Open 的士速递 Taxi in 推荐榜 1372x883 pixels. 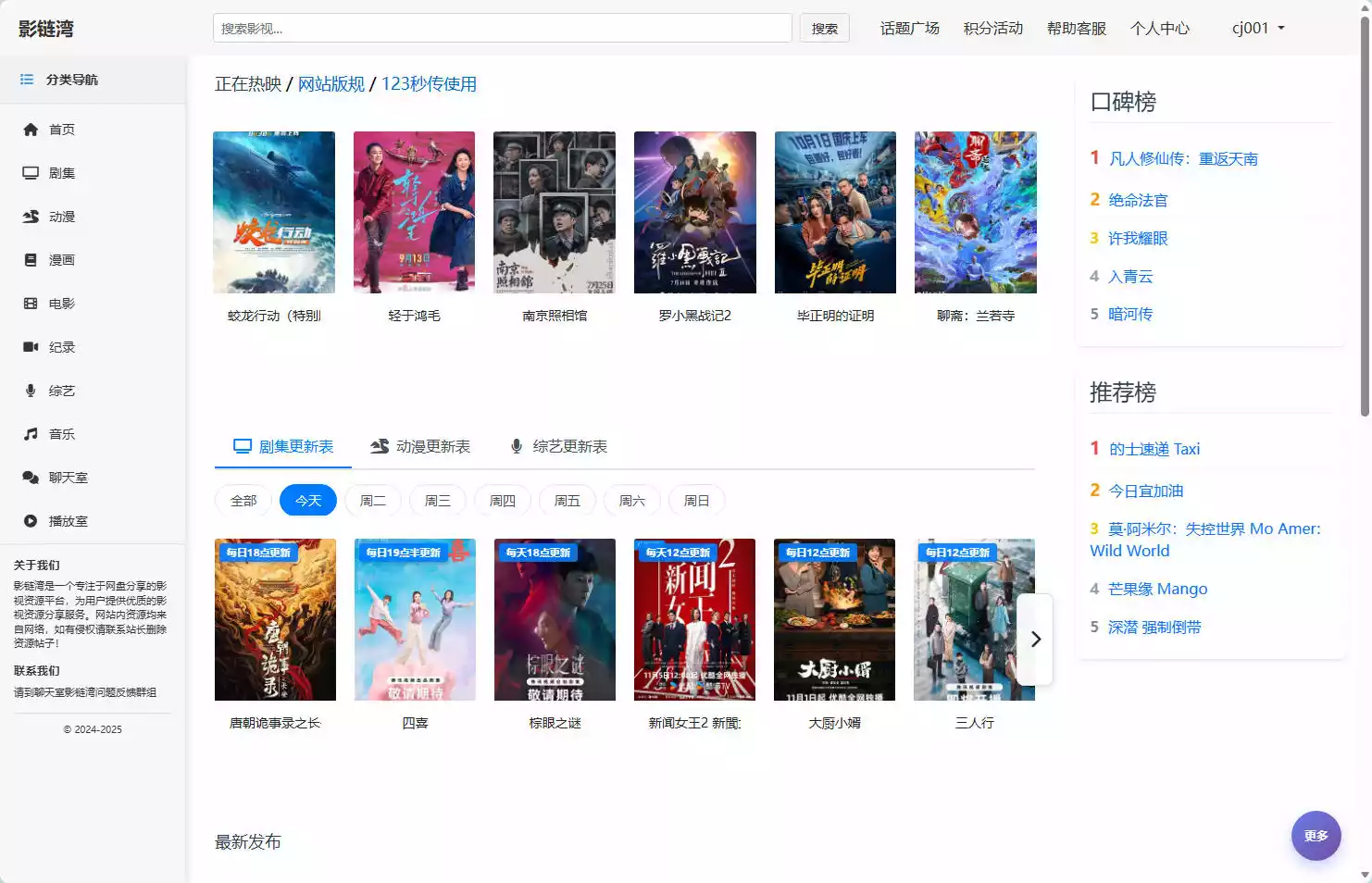[x=1154, y=449]
